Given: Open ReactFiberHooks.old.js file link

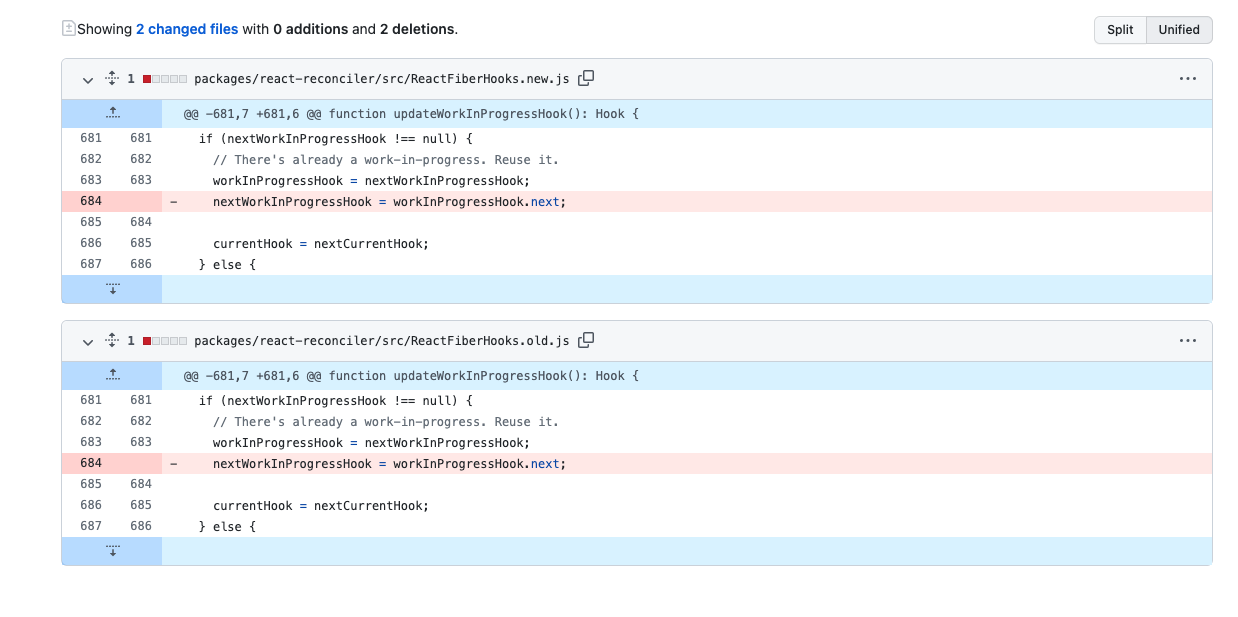Looking at the screenshot, I should click(x=381, y=341).
